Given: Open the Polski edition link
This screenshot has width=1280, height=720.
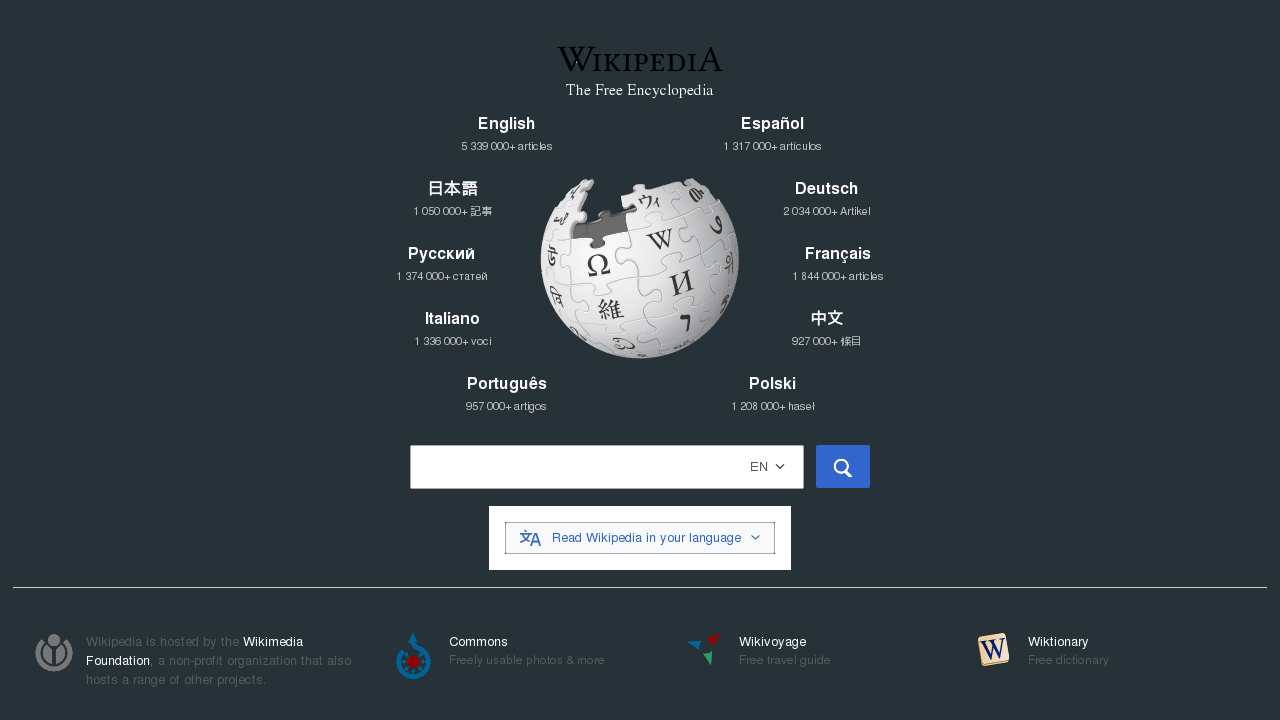Looking at the screenshot, I should pyautogui.click(x=772, y=384).
